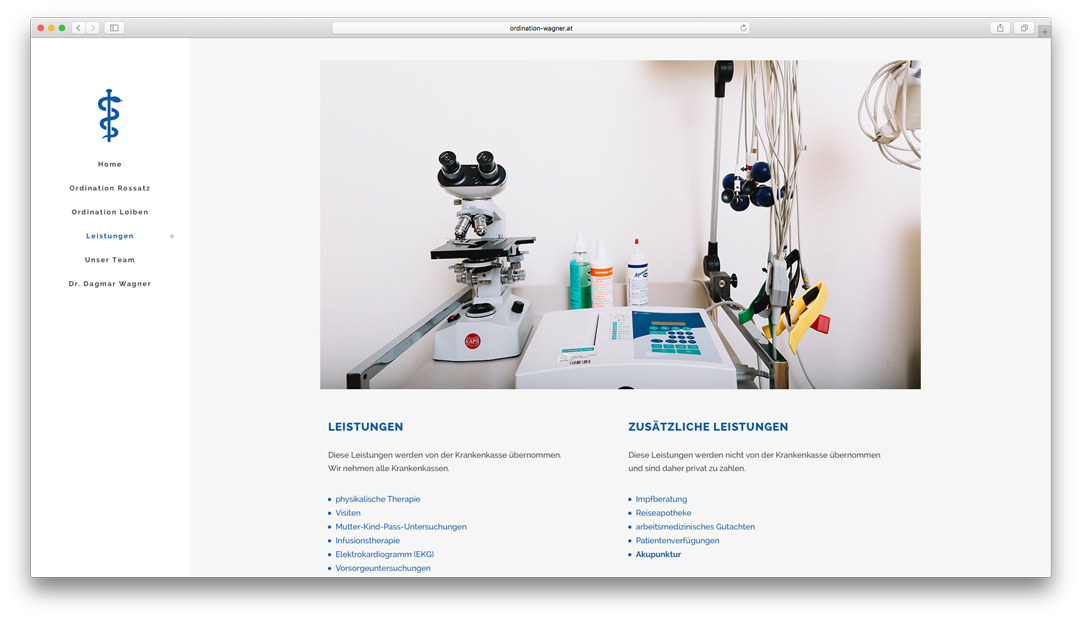Go to Home in sidebar menu
1080x619 pixels.
click(110, 164)
